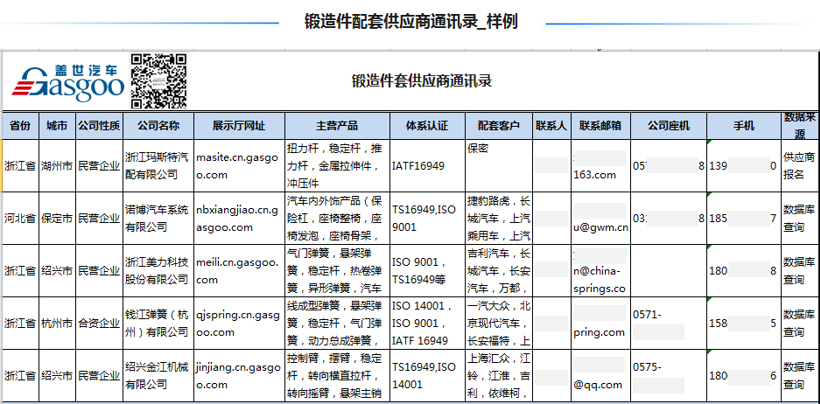Open the meili.cn.gasgoo.com showroom URL
This screenshot has width=820, height=404.
tap(239, 271)
